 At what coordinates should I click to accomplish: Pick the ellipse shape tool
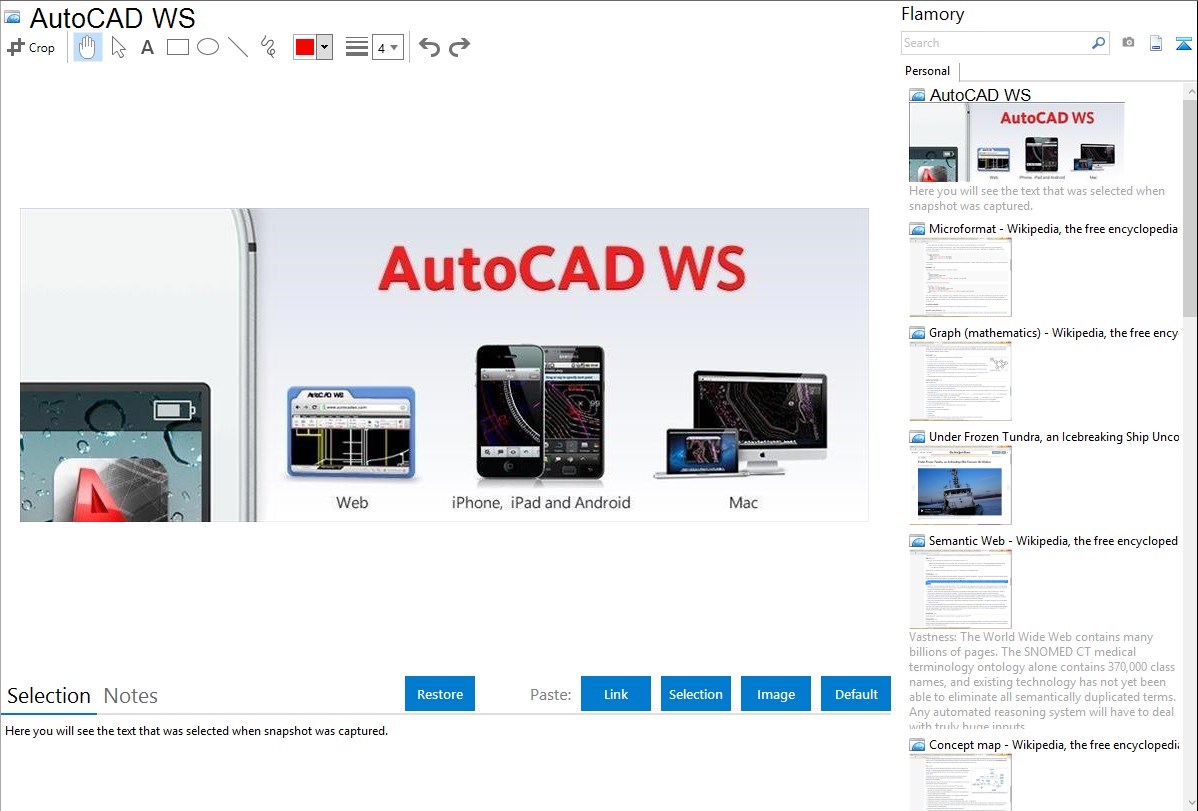click(x=208, y=47)
